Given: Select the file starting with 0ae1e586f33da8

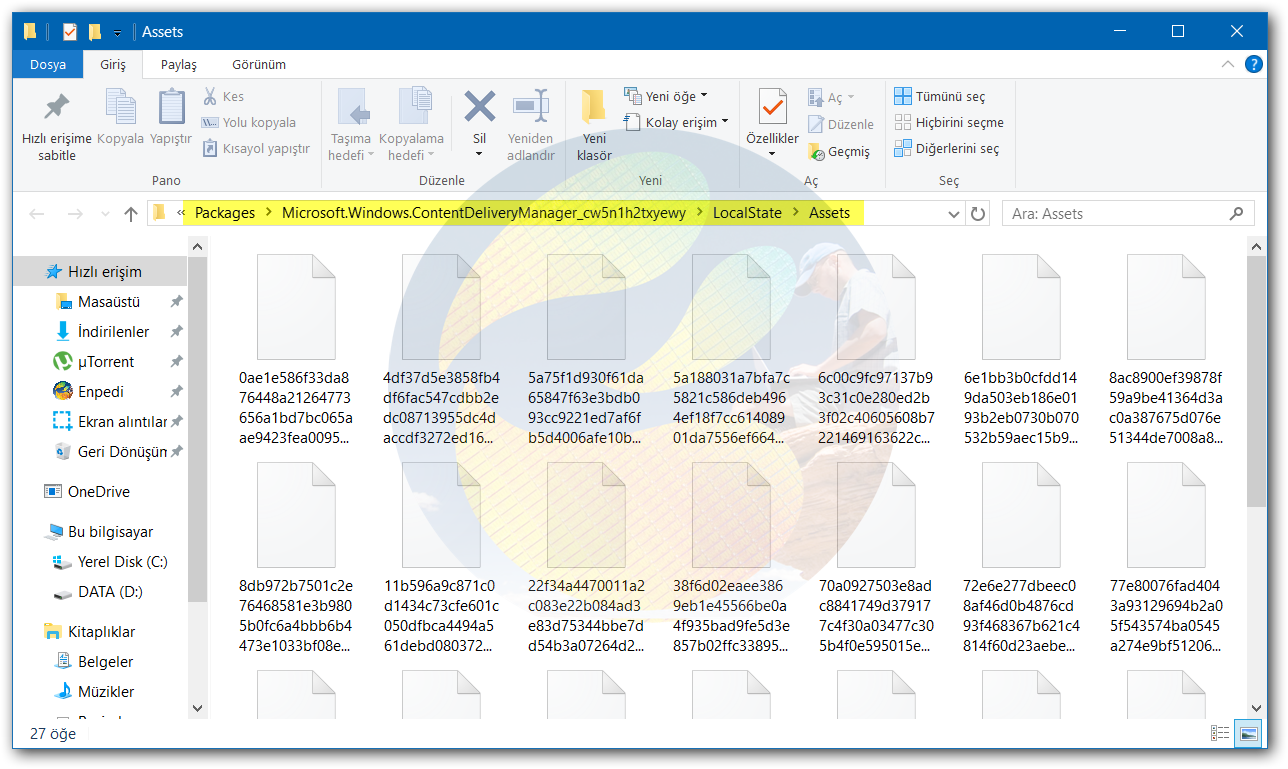Looking at the screenshot, I should point(296,306).
